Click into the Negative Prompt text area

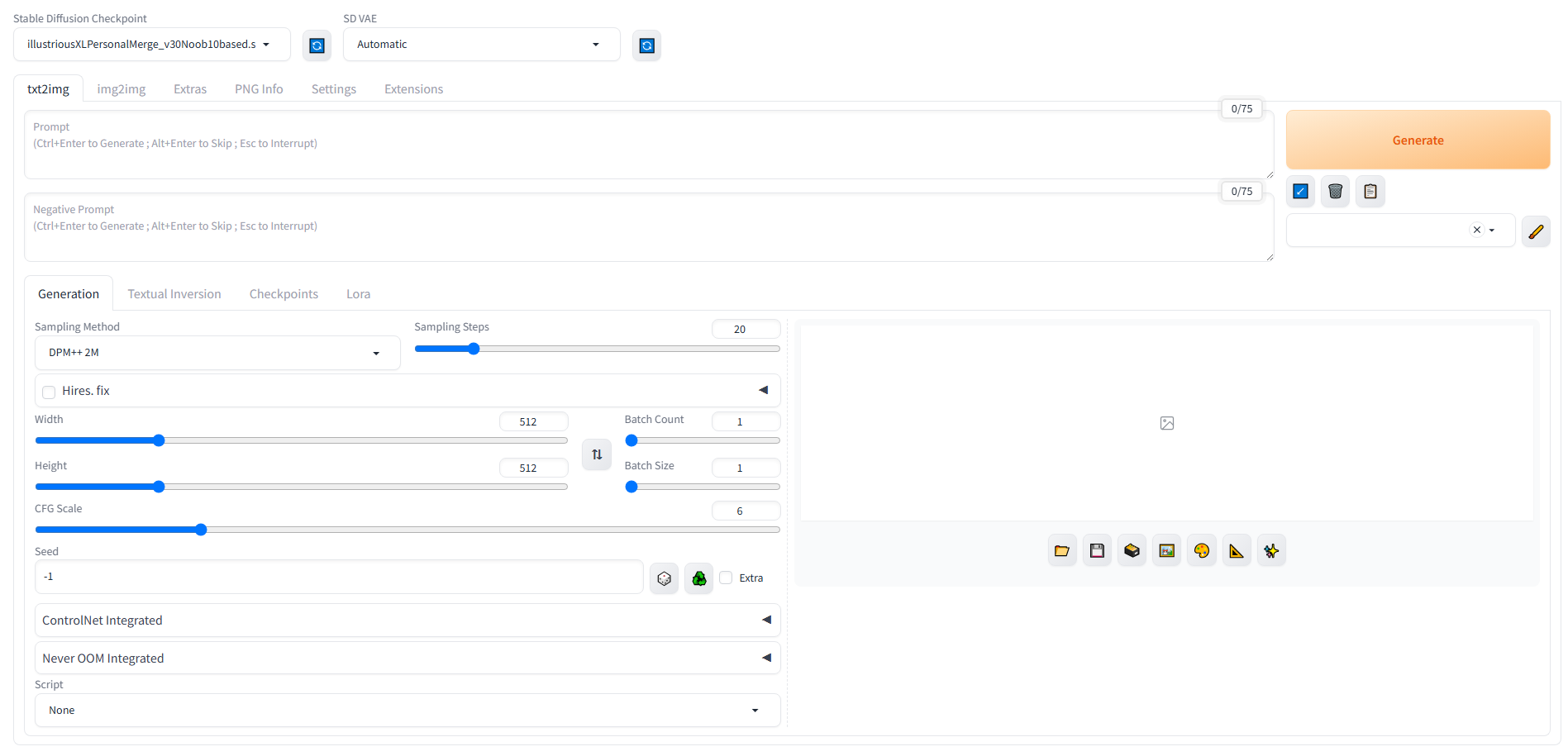(649, 227)
